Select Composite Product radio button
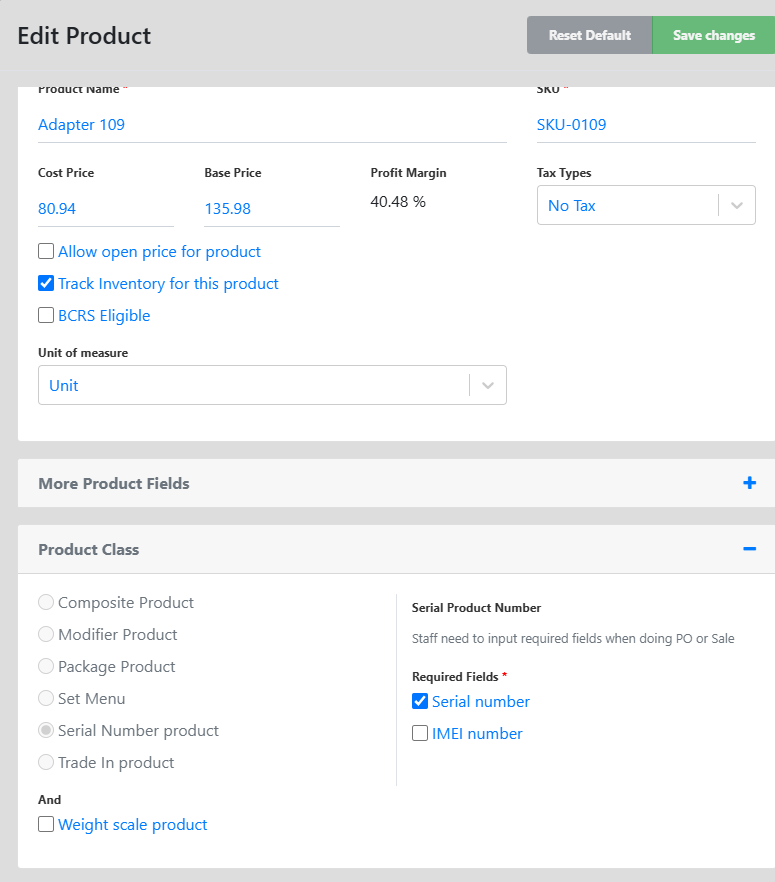The height and width of the screenshot is (882, 775). pyautogui.click(x=46, y=602)
